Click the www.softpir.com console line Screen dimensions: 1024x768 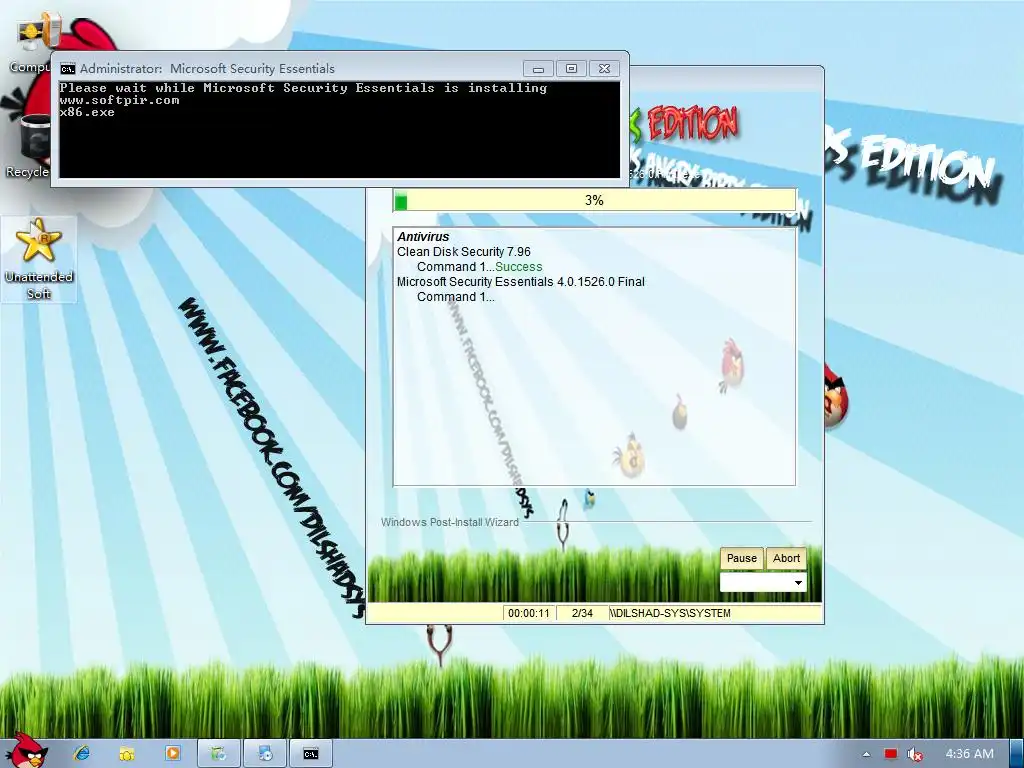click(120, 101)
